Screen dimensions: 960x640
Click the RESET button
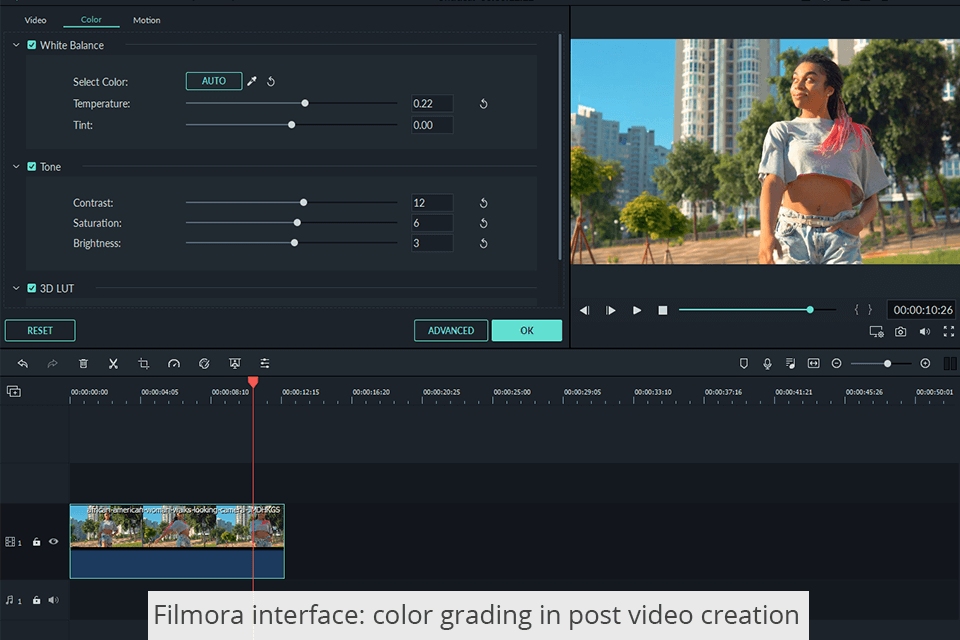pyautogui.click(x=40, y=330)
